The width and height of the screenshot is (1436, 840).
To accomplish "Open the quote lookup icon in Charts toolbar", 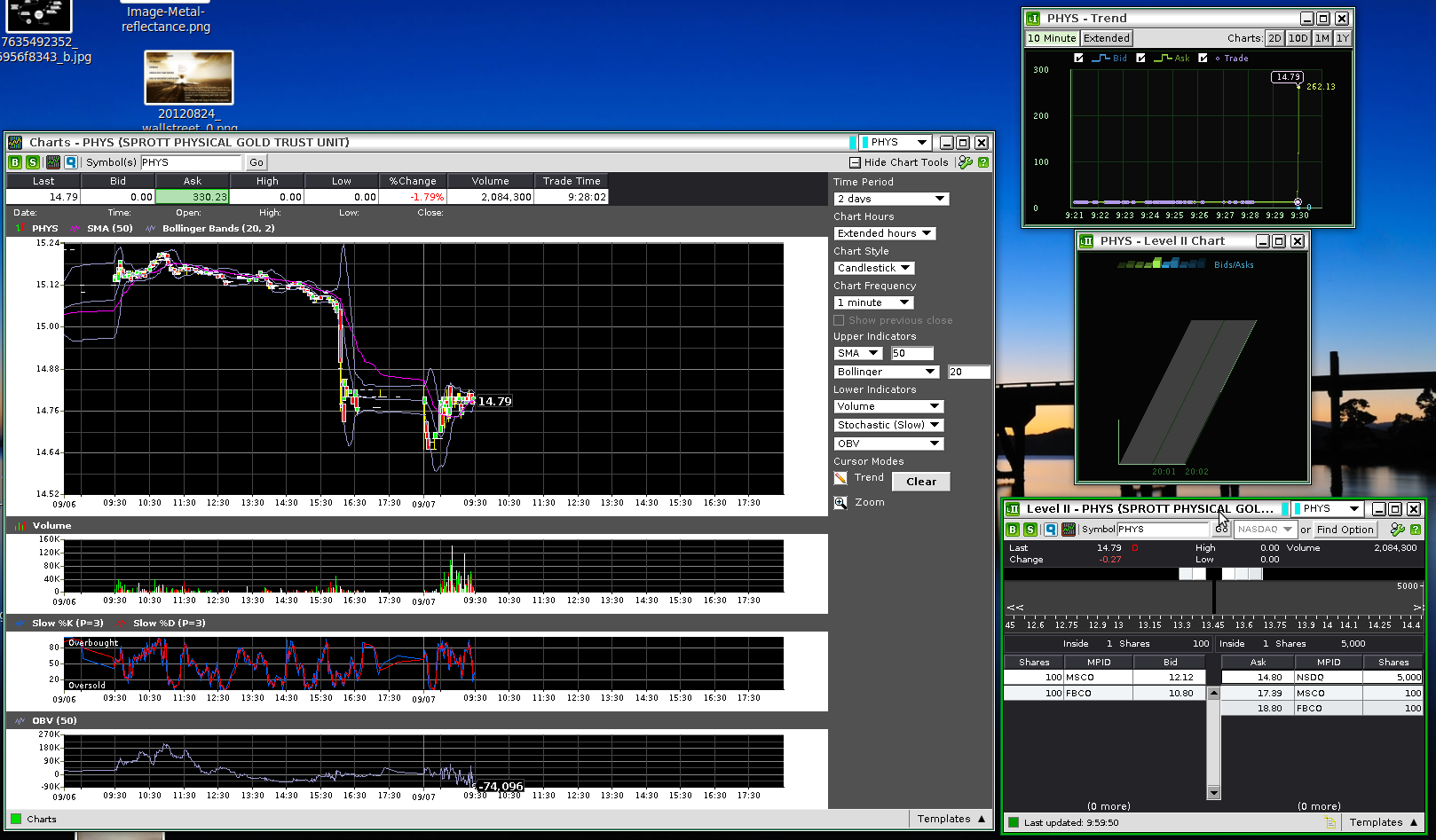I will click(71, 162).
